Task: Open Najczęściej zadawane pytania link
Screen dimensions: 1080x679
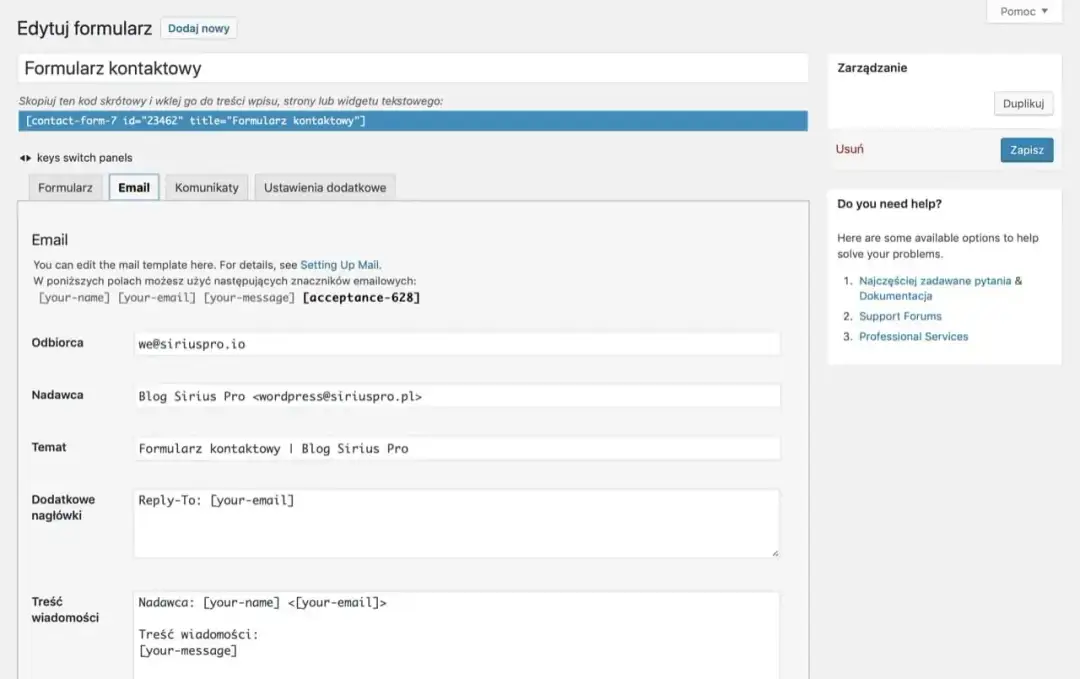Action: click(x=936, y=280)
